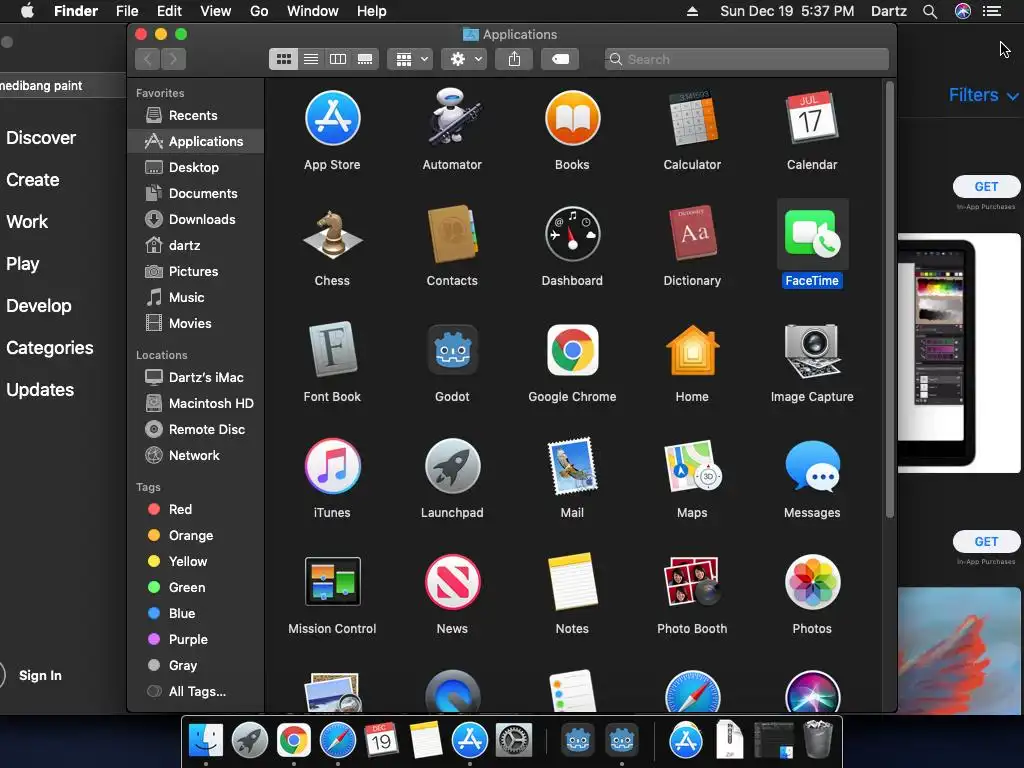Select the Font Book app icon
Image resolution: width=1024 pixels, height=768 pixels.
click(x=332, y=349)
